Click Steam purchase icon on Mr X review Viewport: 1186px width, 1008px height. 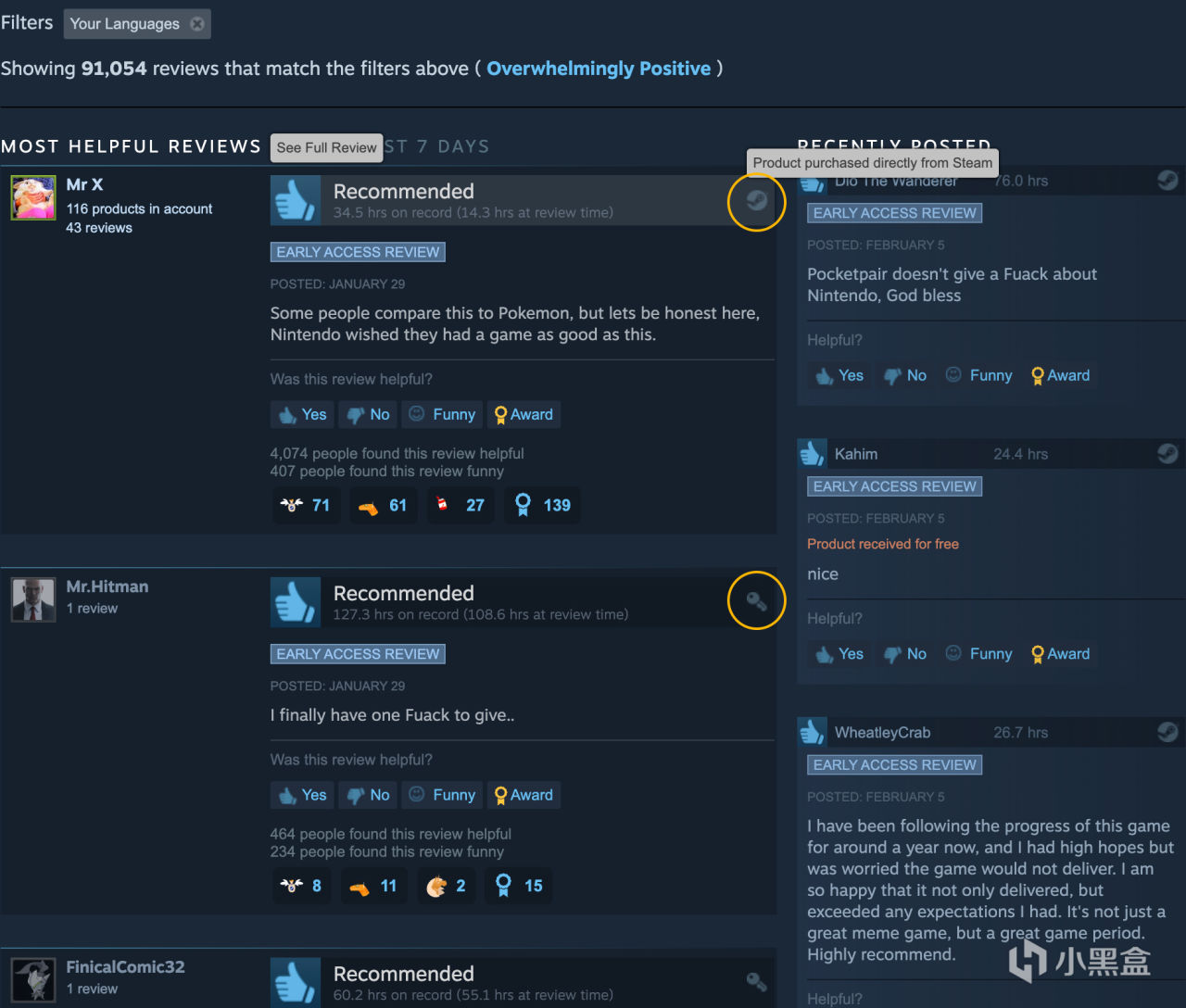(x=757, y=200)
